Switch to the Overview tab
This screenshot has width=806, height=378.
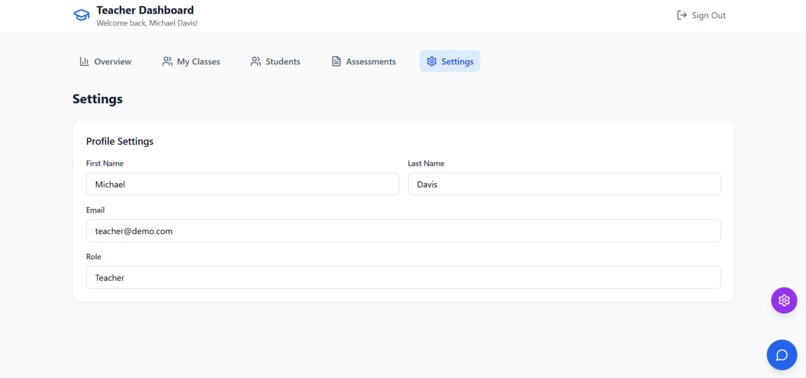[x=105, y=61]
